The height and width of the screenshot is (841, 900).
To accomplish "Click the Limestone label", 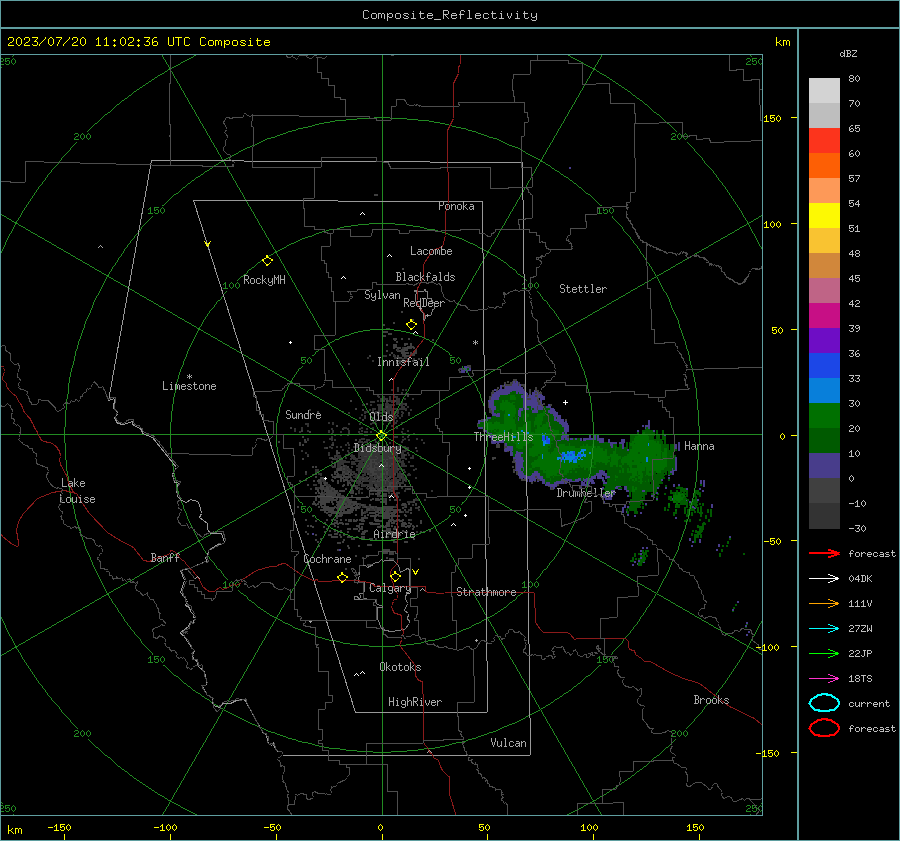I will point(189,386).
